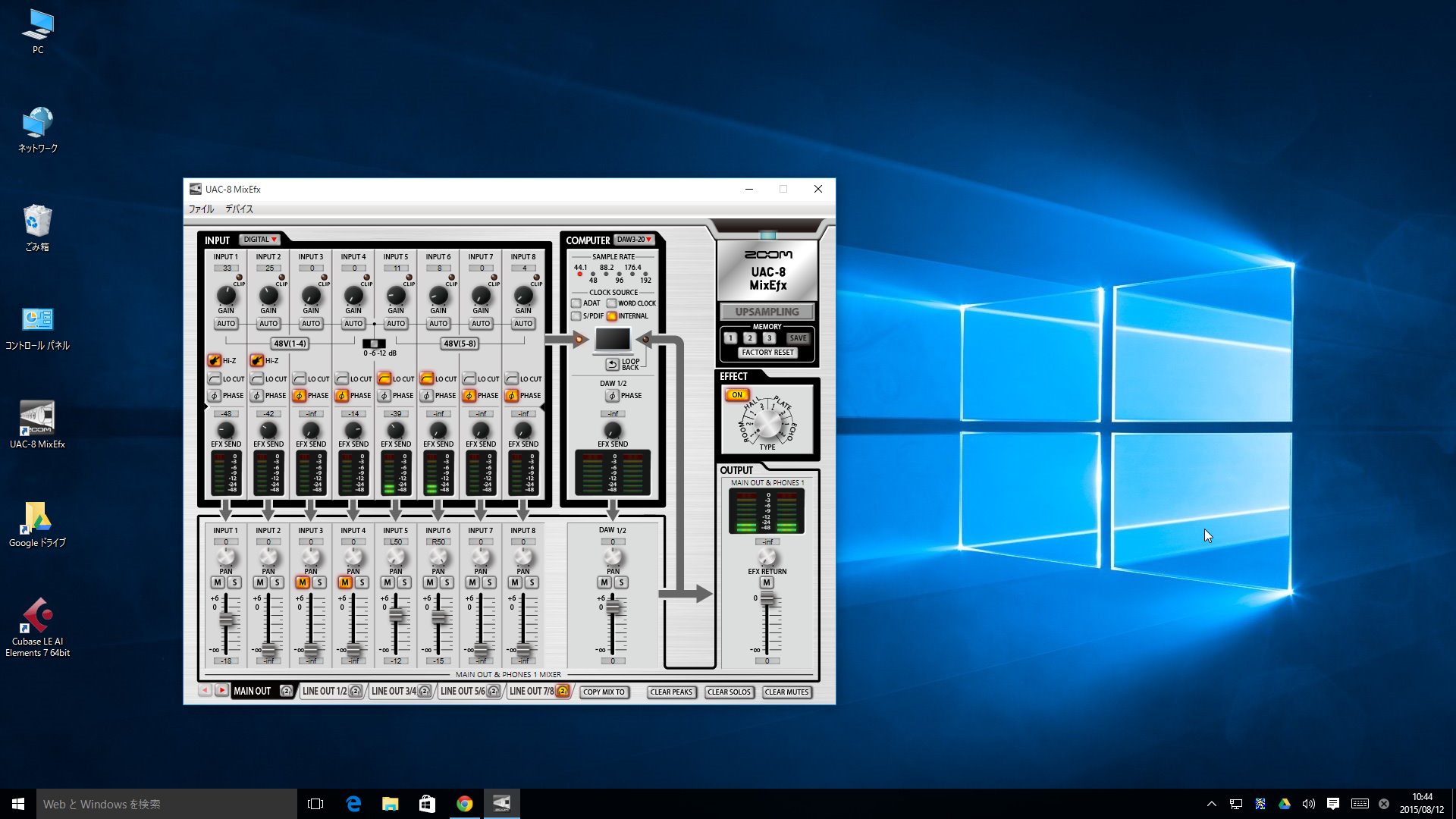The image size is (1456, 819).
Task: Switch to the LINE OUT 1/2 mix tab
Action: coord(324,692)
